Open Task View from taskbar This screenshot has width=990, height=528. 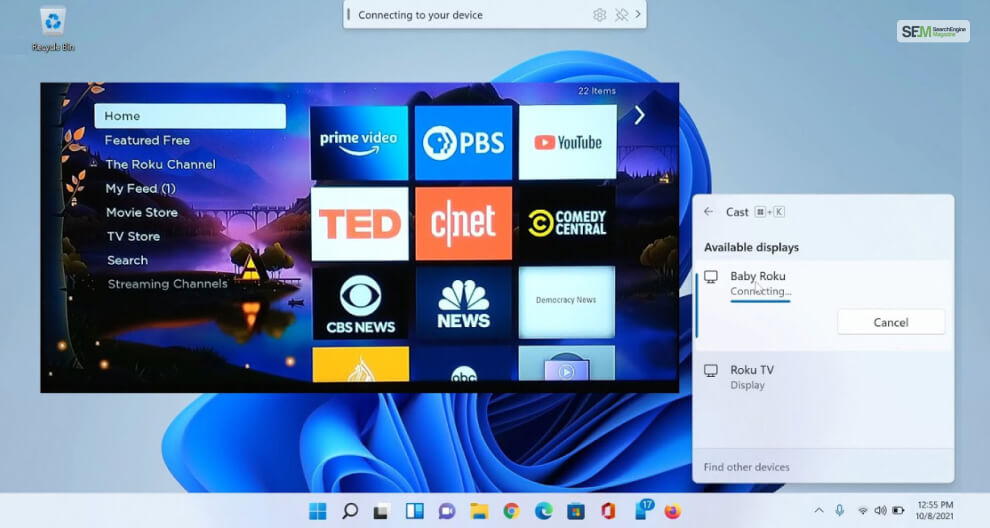click(381, 512)
